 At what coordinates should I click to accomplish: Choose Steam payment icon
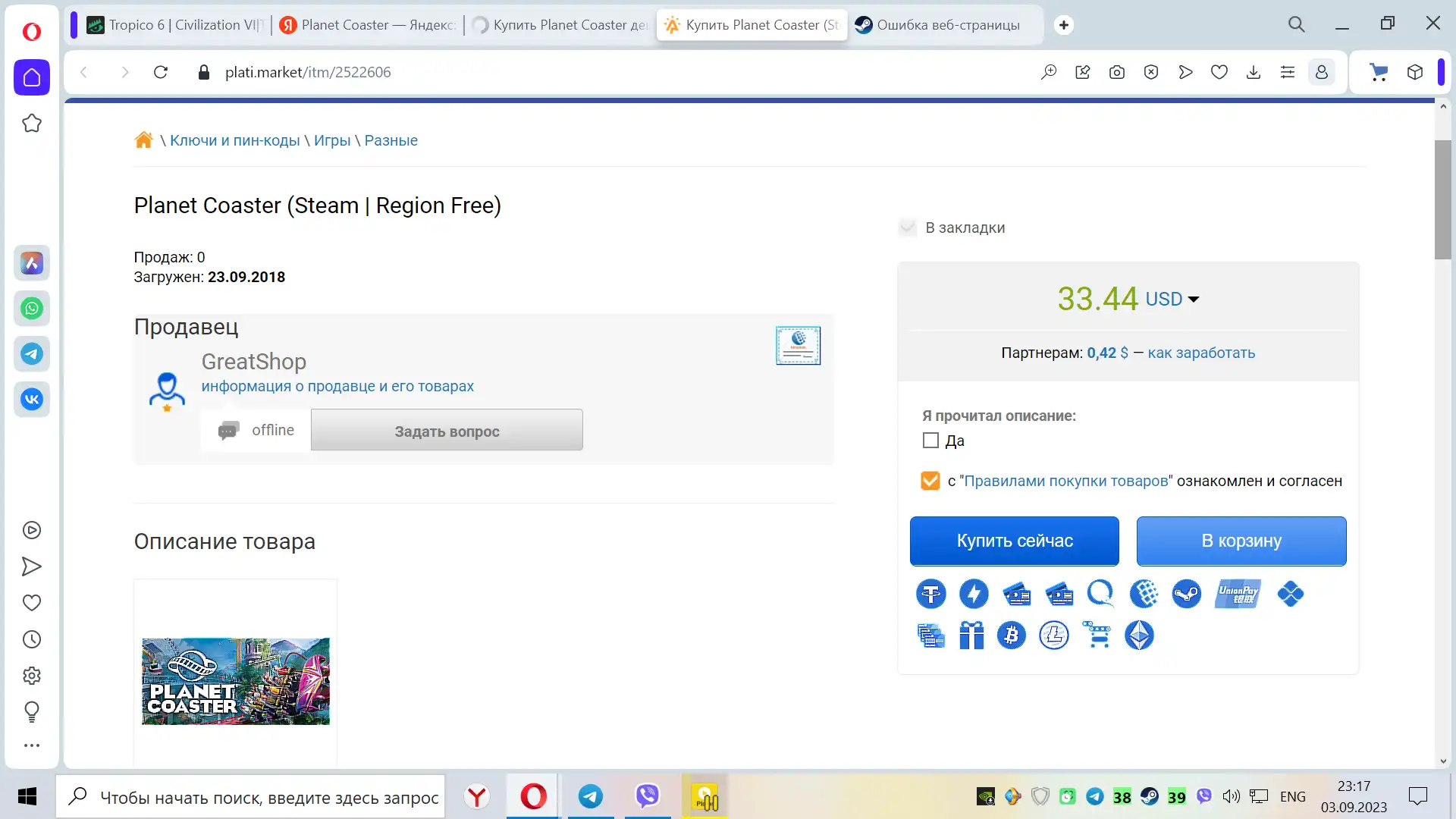coord(1186,594)
